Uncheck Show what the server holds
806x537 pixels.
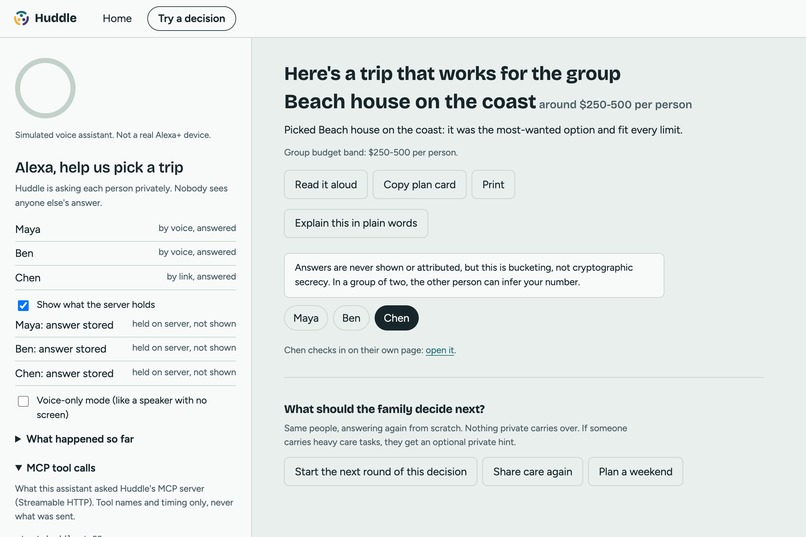[x=23, y=305]
